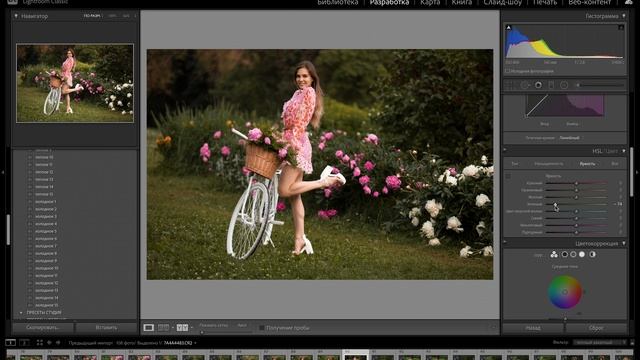Choose three-way color grading view

554,254
